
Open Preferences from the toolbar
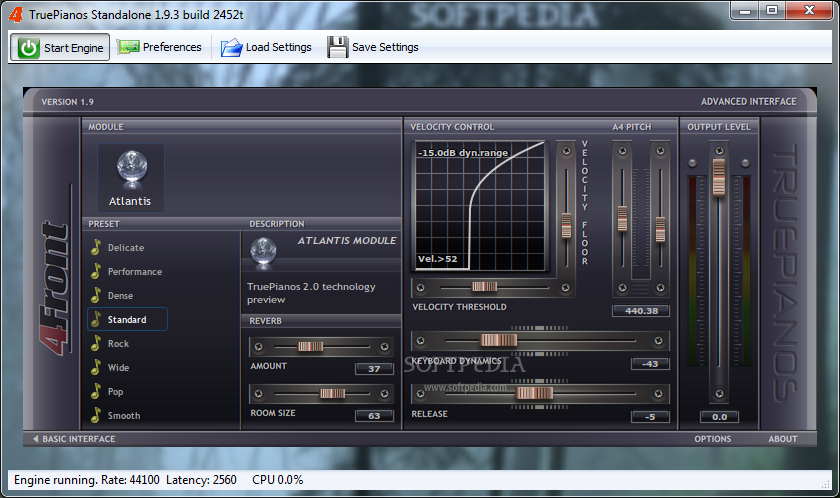pos(159,47)
